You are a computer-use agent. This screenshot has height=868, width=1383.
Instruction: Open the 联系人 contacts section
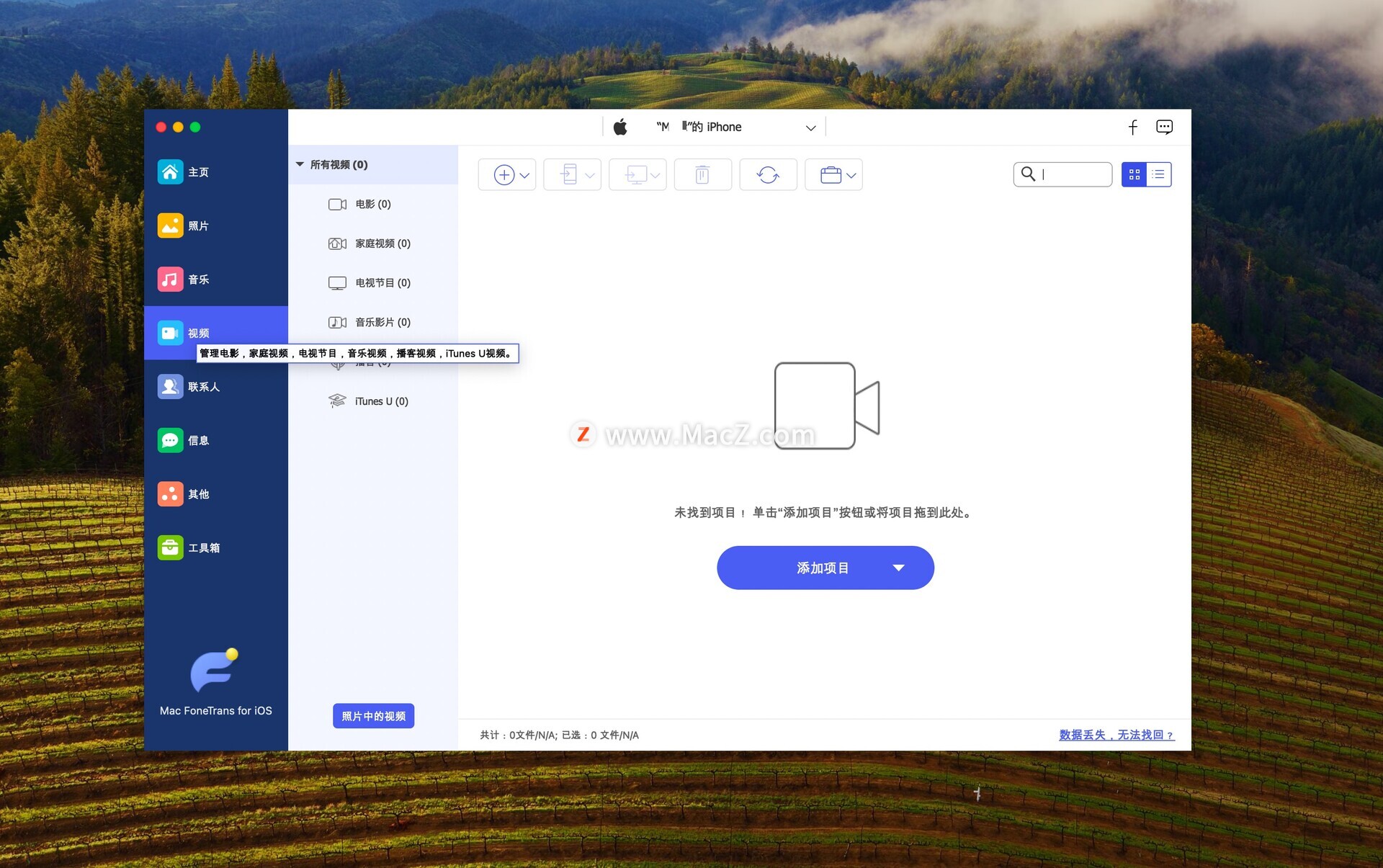point(215,387)
